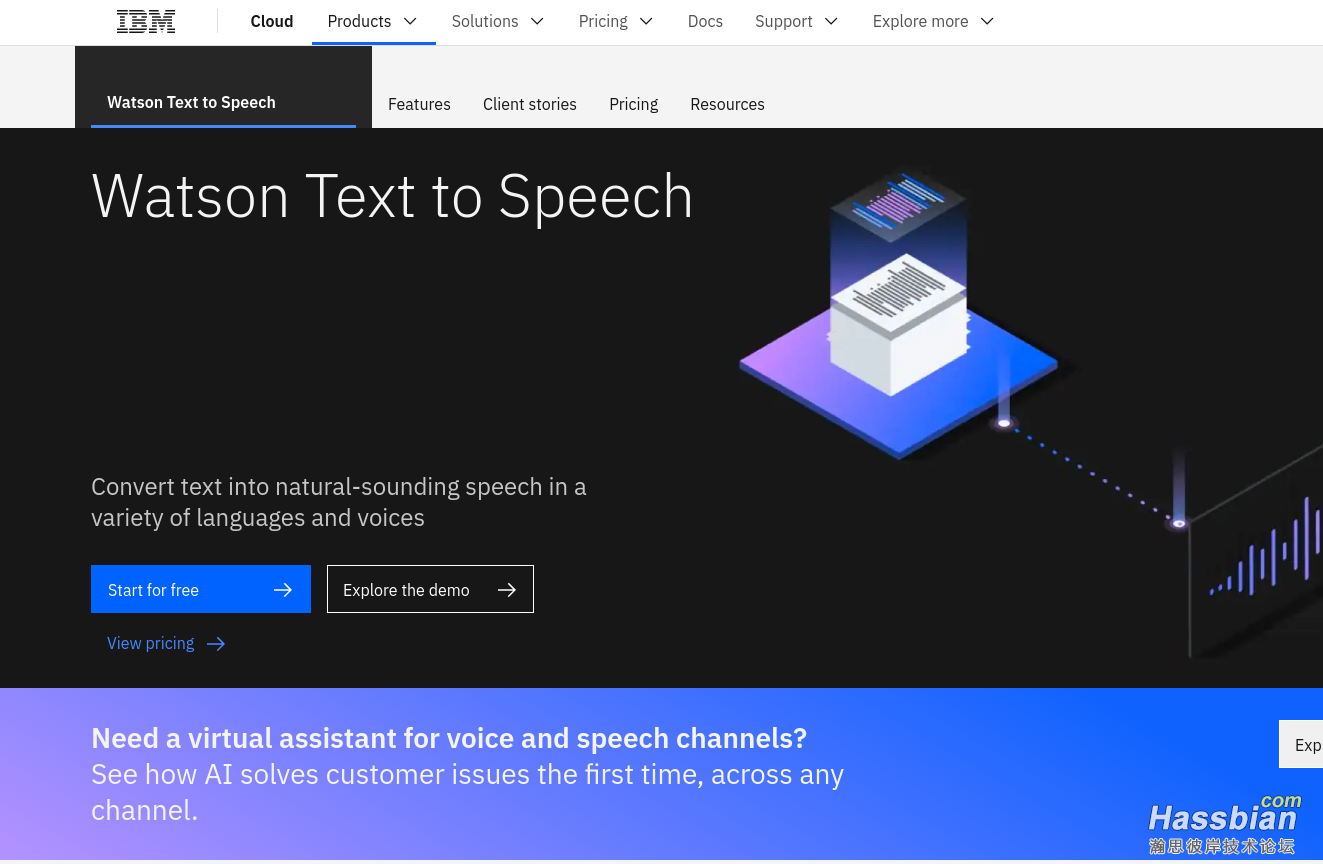Switch to the Client stories tab
Screen dimensions: 1323x864
(530, 104)
